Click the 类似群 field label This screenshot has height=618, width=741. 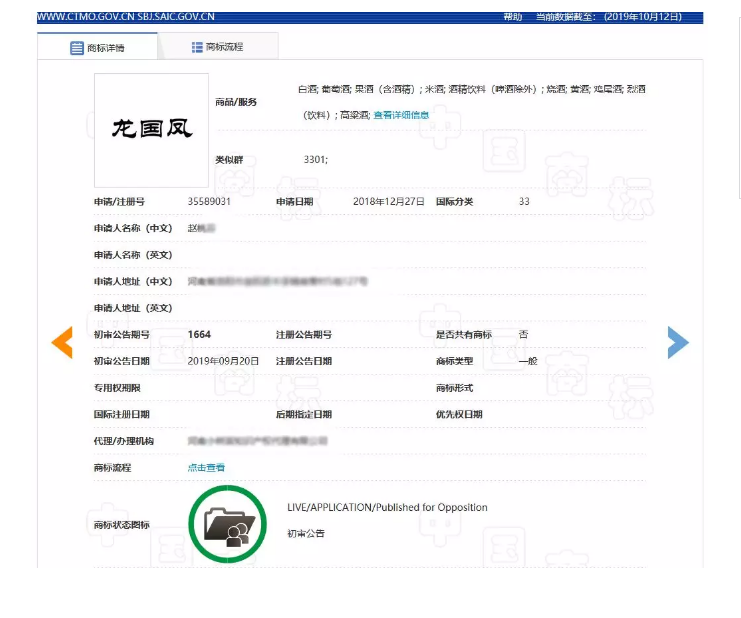[x=229, y=160]
